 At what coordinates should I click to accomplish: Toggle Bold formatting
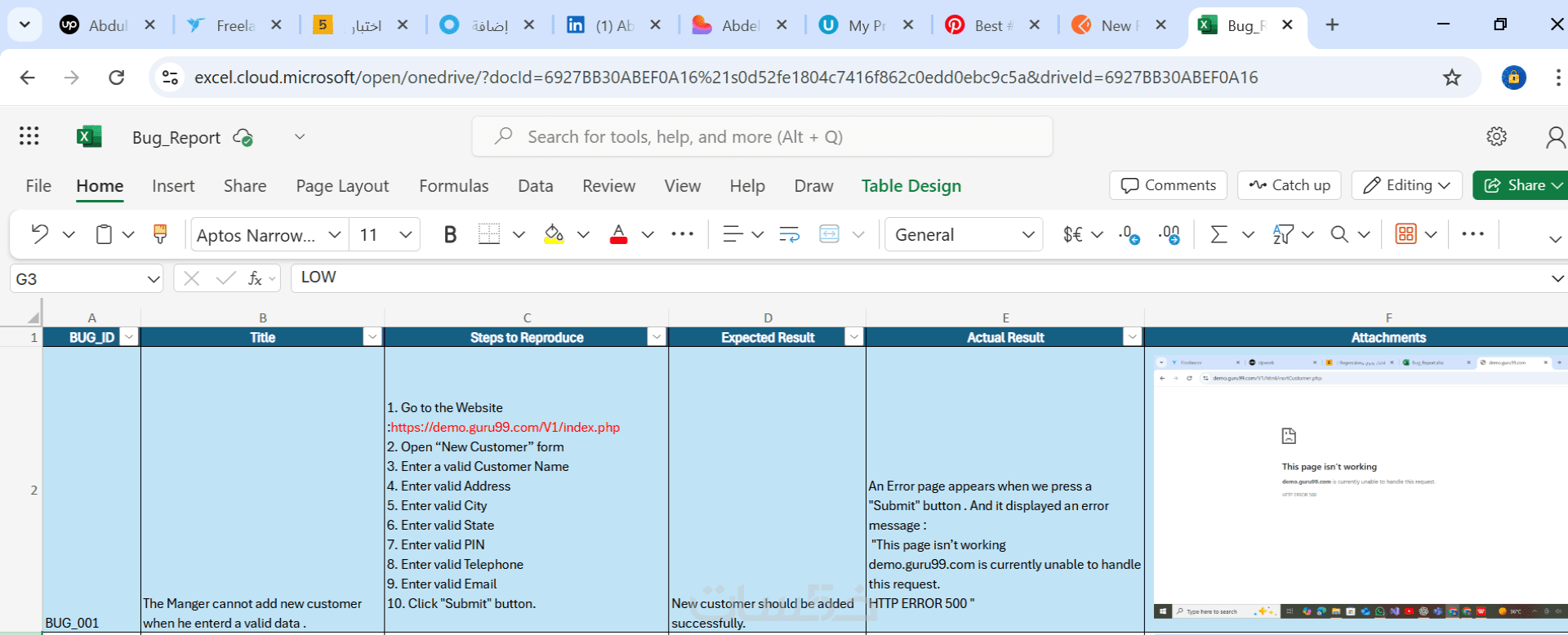point(450,235)
